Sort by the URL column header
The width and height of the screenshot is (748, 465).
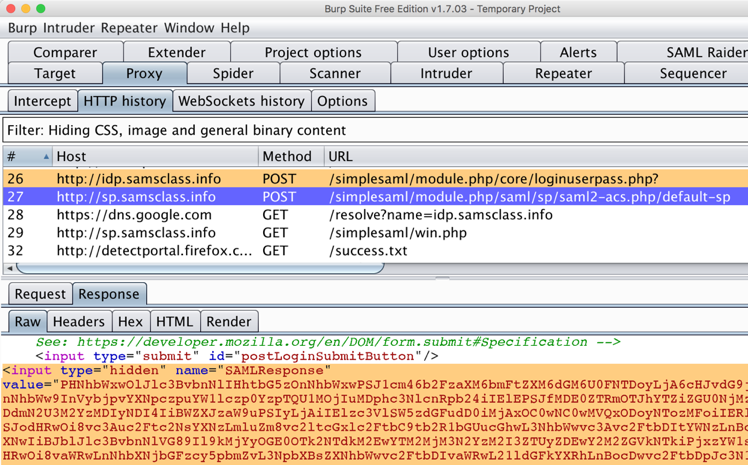(536, 156)
